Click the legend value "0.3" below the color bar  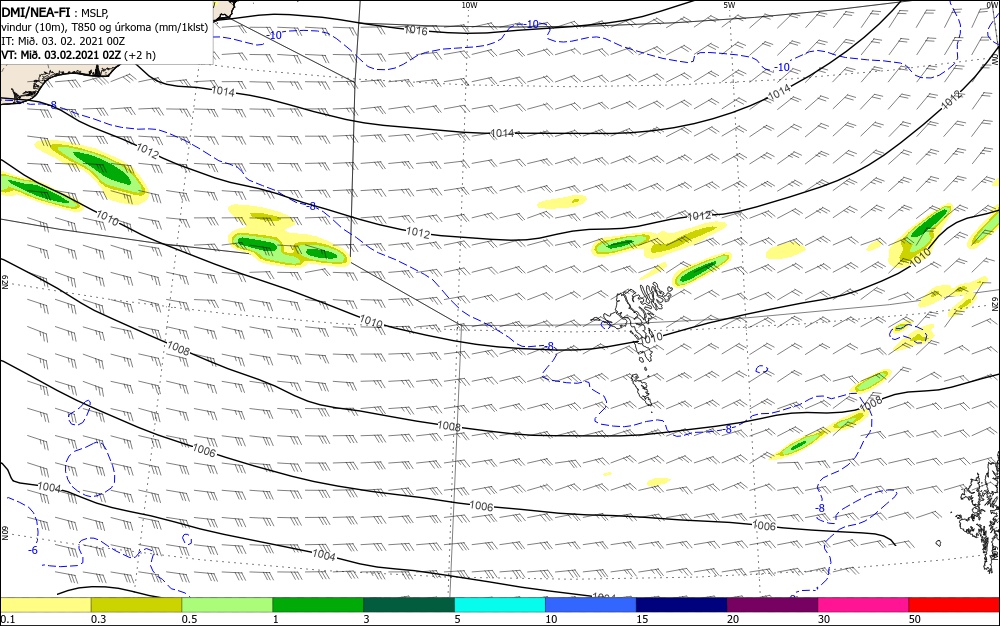click(x=99, y=619)
